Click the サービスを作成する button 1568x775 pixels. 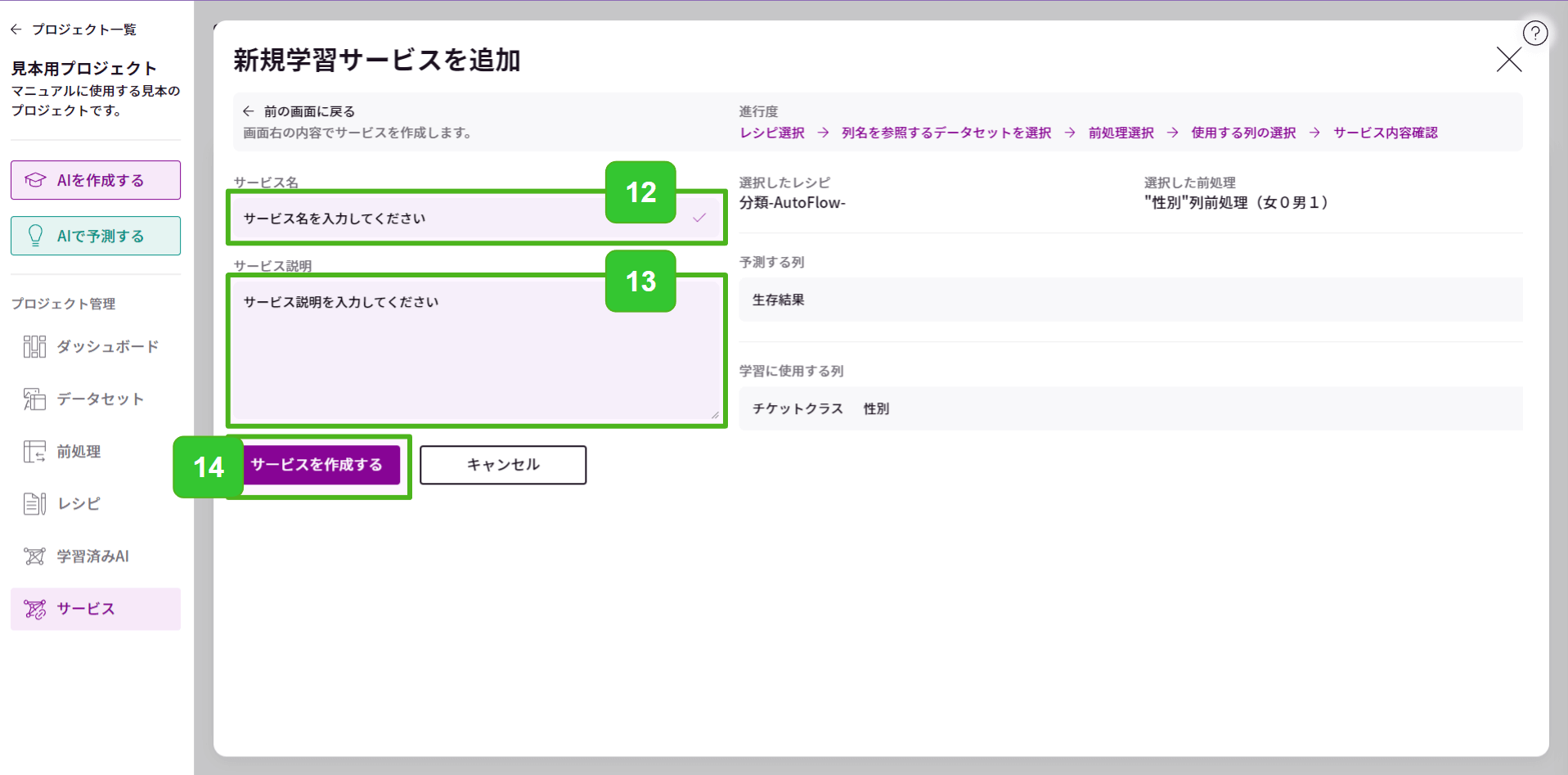[x=317, y=465]
